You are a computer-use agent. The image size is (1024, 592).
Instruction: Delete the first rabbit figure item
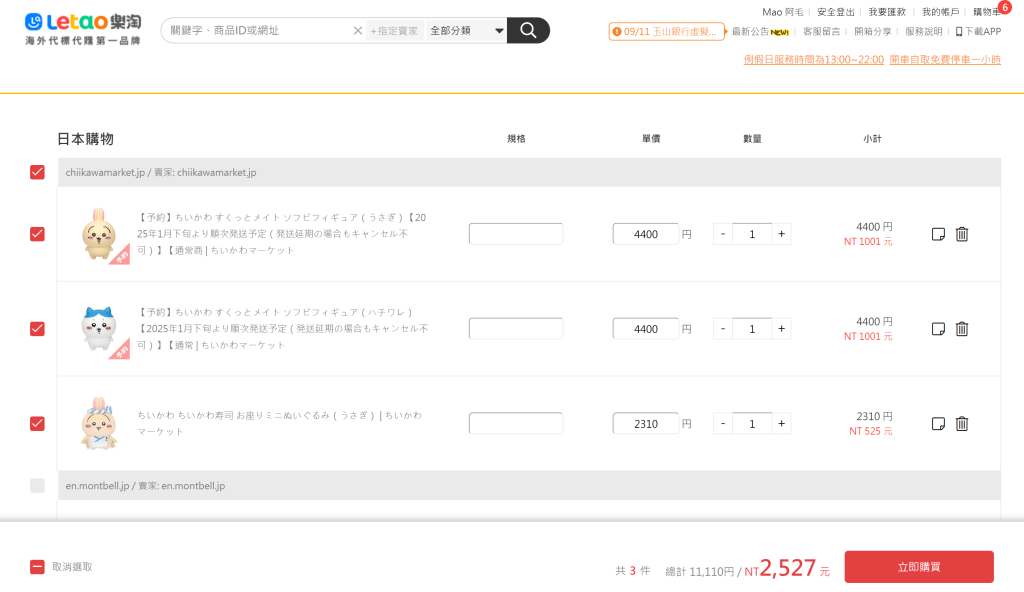pos(962,234)
